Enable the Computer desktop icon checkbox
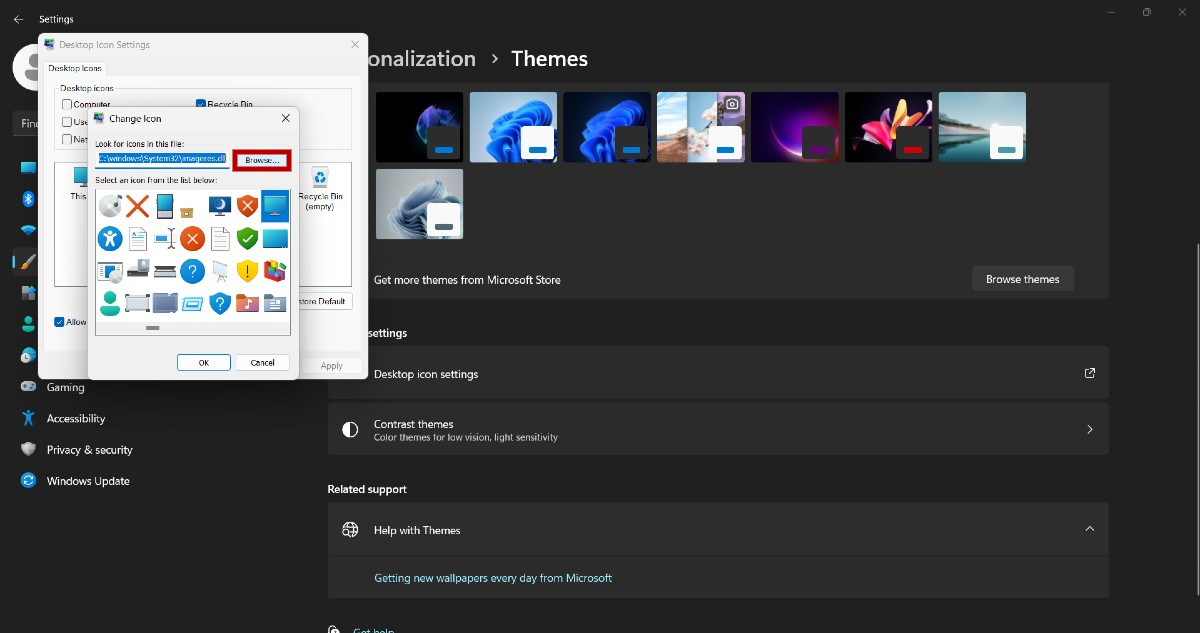This screenshot has width=1200, height=633. pyautogui.click(x=67, y=104)
